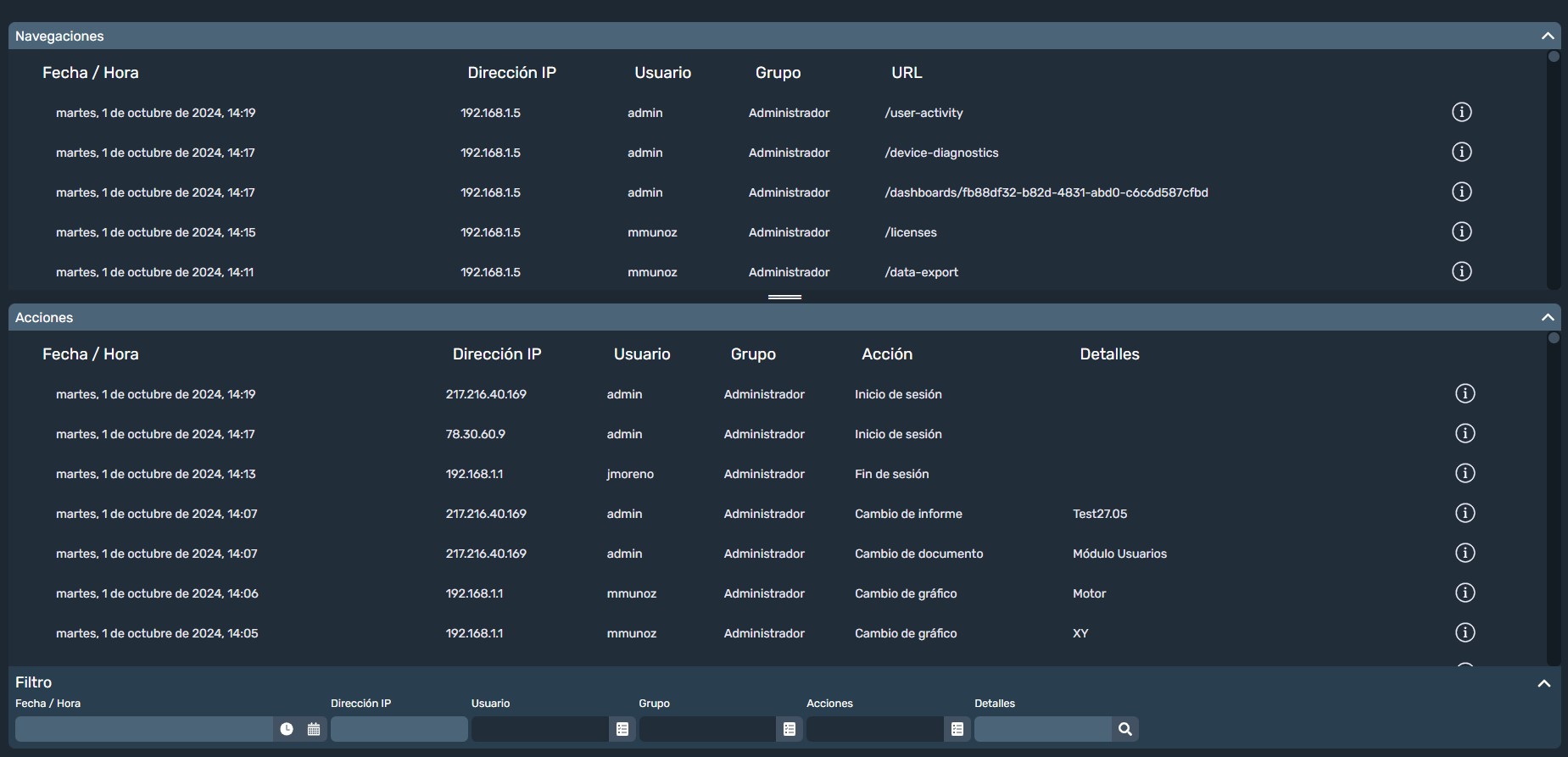Image resolution: width=1568 pixels, height=757 pixels.
Task: Show info for the /dashboards navigation row
Action: [1461, 192]
